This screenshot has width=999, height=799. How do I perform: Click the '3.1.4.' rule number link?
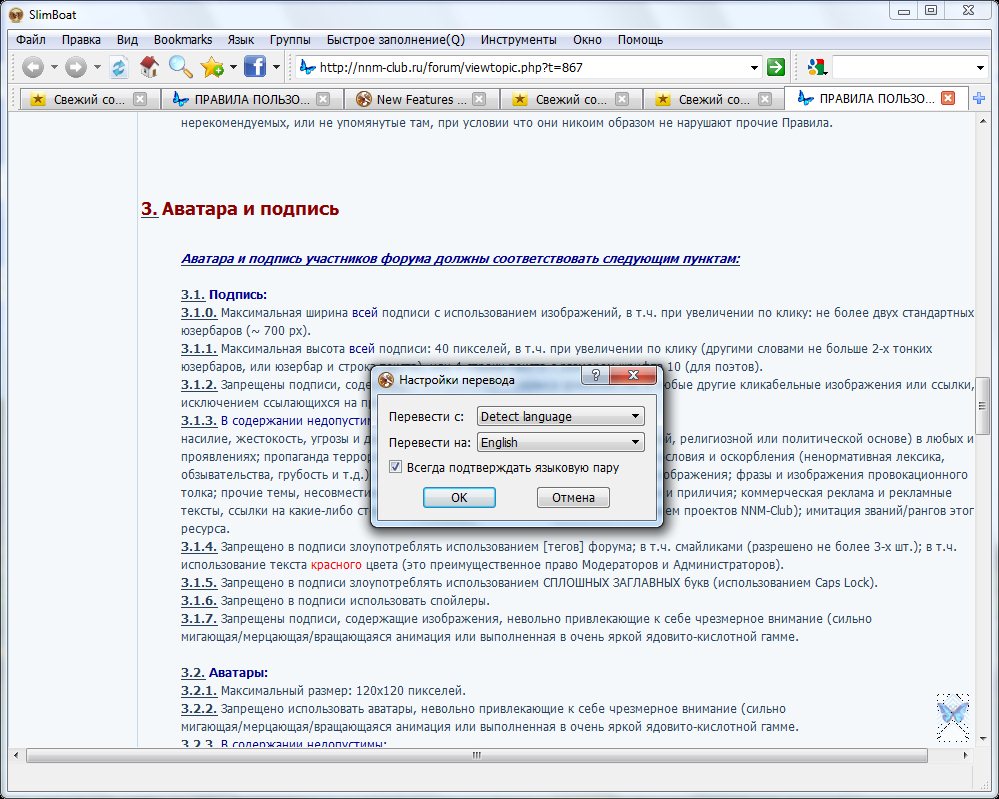199,547
